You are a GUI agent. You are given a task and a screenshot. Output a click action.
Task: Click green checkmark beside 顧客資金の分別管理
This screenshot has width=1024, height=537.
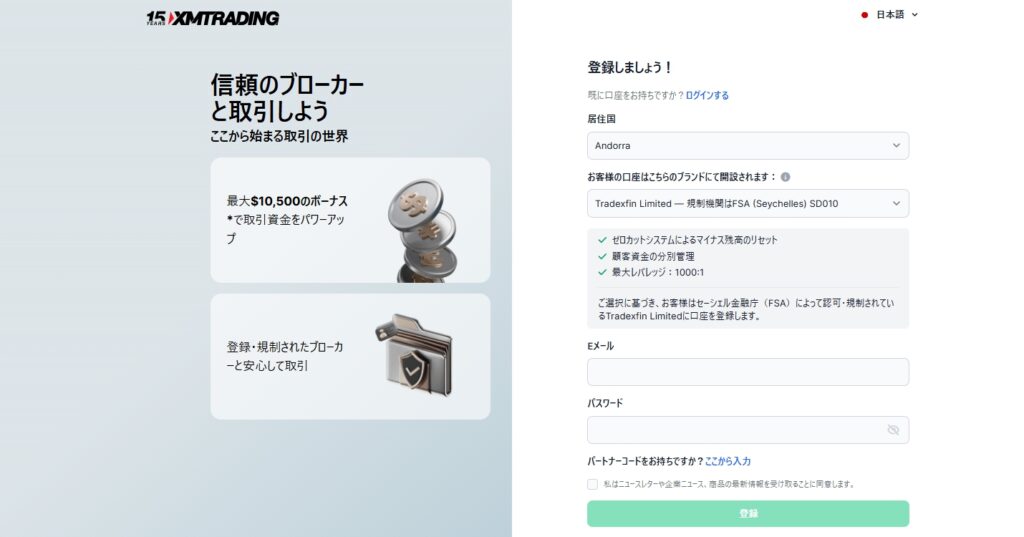[602, 256]
